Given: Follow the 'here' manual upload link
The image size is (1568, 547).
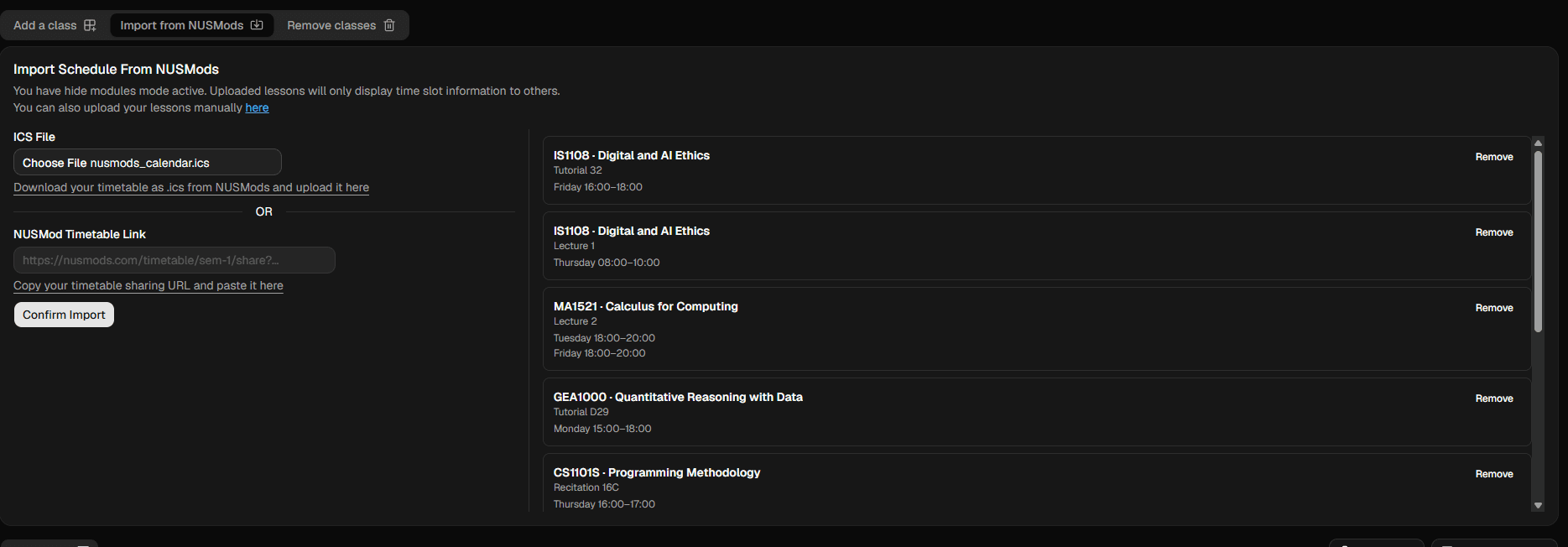Looking at the screenshot, I should pos(257,107).
